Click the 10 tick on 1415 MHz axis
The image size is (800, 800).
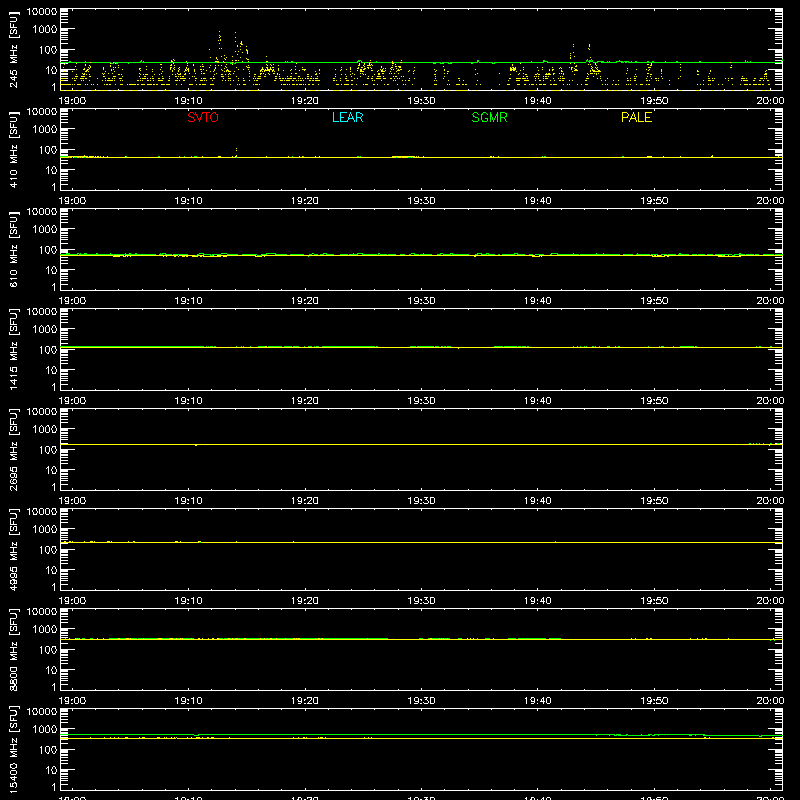coord(51,370)
